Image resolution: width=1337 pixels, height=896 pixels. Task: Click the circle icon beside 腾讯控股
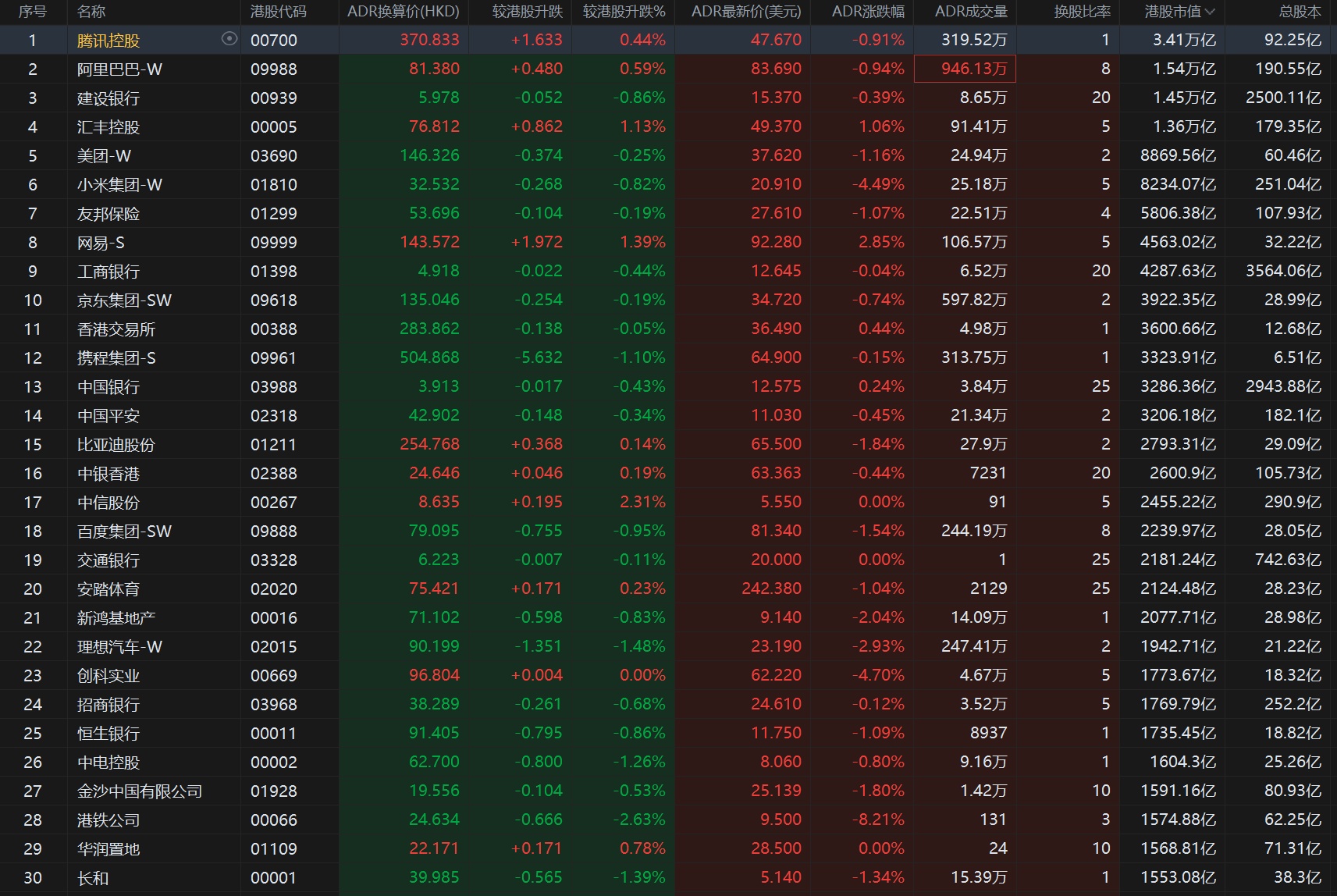229,39
